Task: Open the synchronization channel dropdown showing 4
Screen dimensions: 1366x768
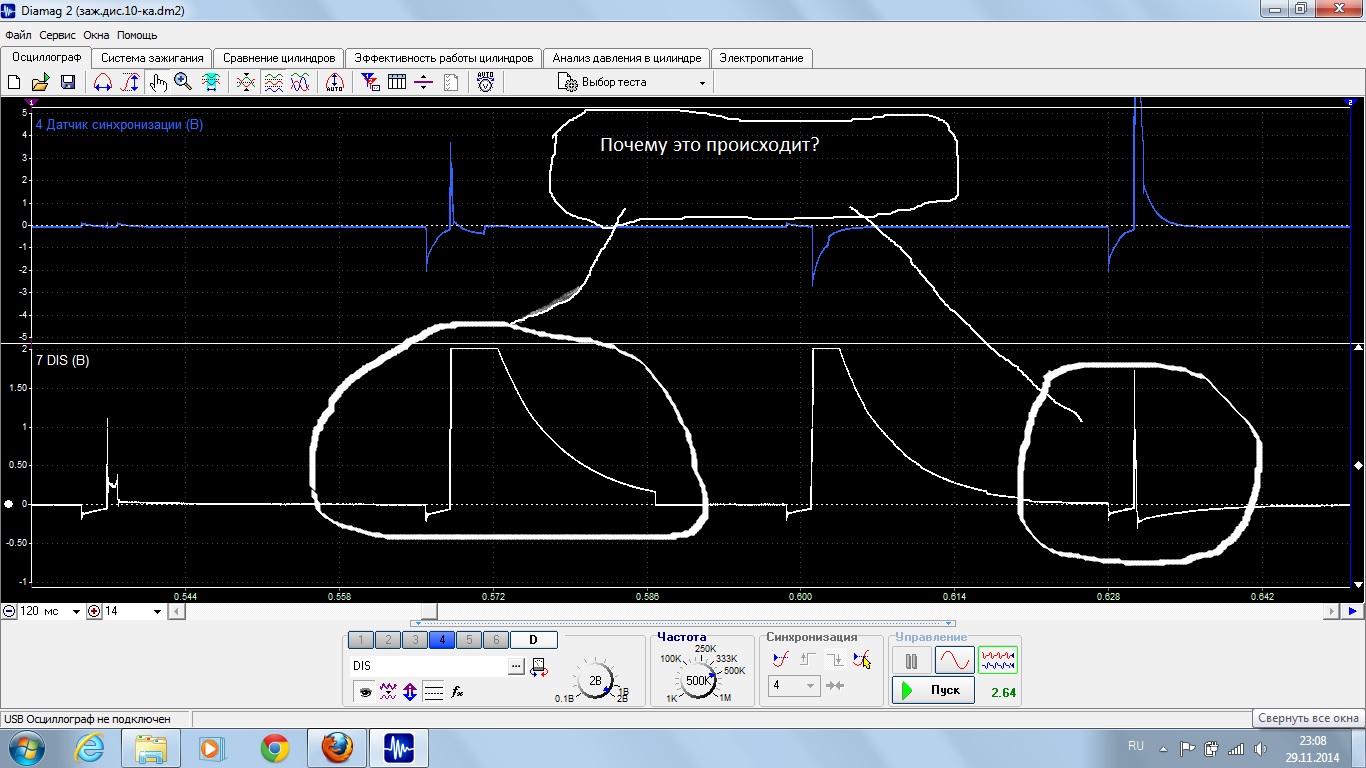Action: pyautogui.click(x=794, y=685)
